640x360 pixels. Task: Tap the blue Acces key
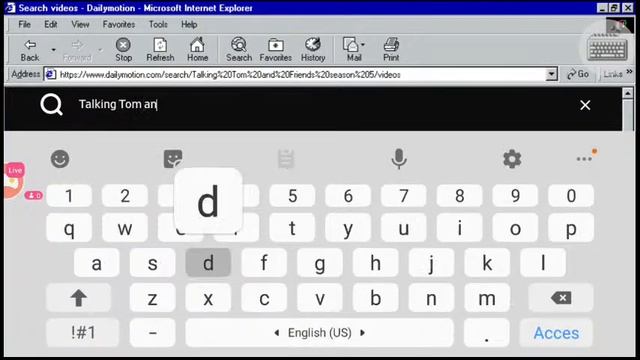pos(556,333)
